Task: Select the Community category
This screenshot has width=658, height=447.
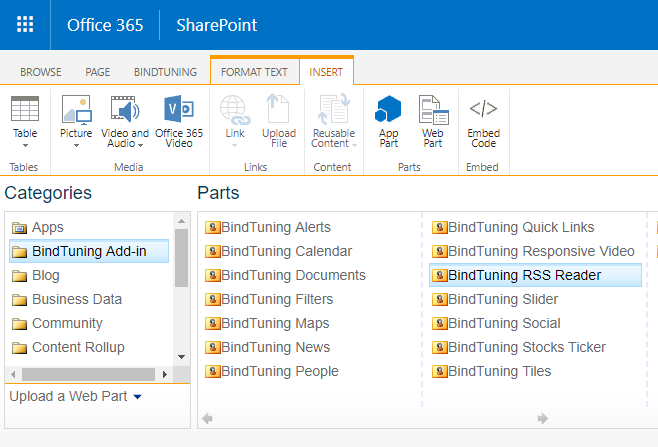Action: click(57, 323)
